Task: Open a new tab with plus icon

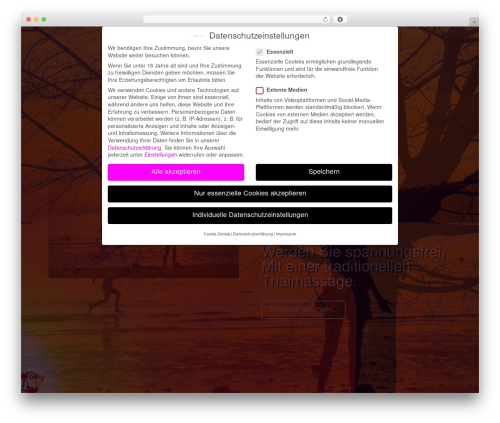Action: (x=474, y=22)
